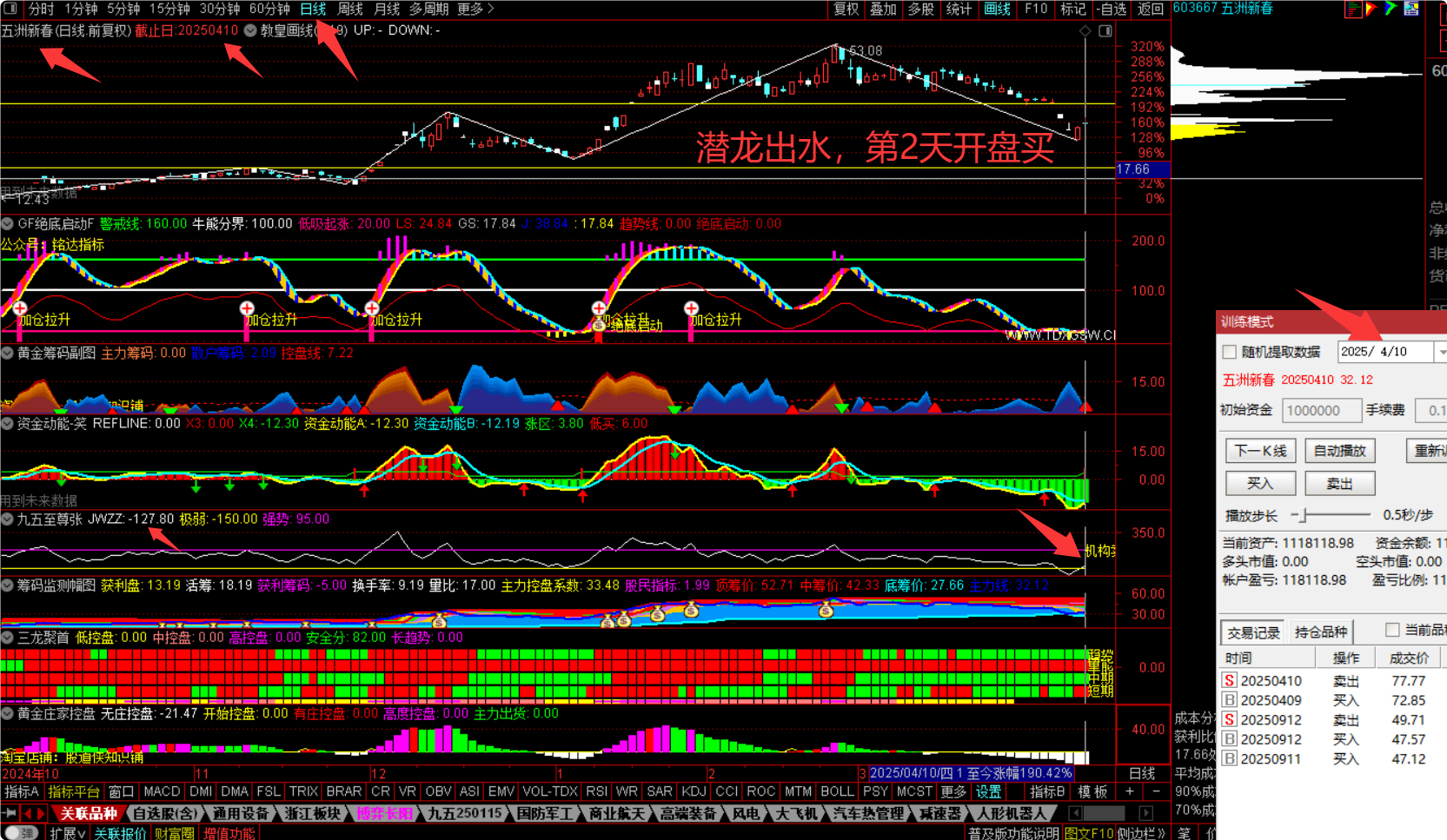This screenshot has height=840, width=1447.
Task: Open the 国防军工 sector tab
Action: point(545,814)
